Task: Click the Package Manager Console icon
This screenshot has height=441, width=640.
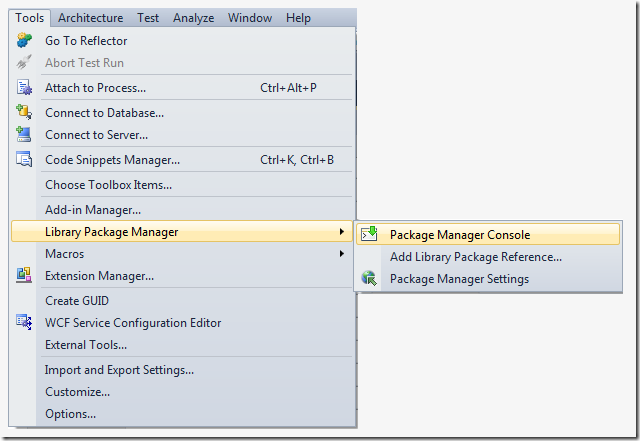Action: click(369, 235)
